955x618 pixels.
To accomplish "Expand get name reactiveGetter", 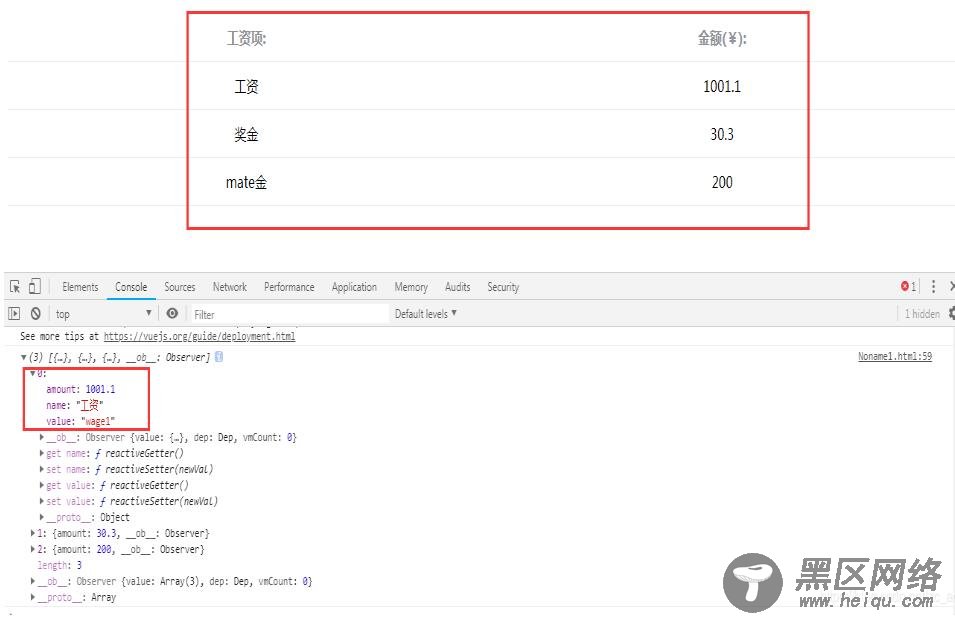I will (41, 453).
